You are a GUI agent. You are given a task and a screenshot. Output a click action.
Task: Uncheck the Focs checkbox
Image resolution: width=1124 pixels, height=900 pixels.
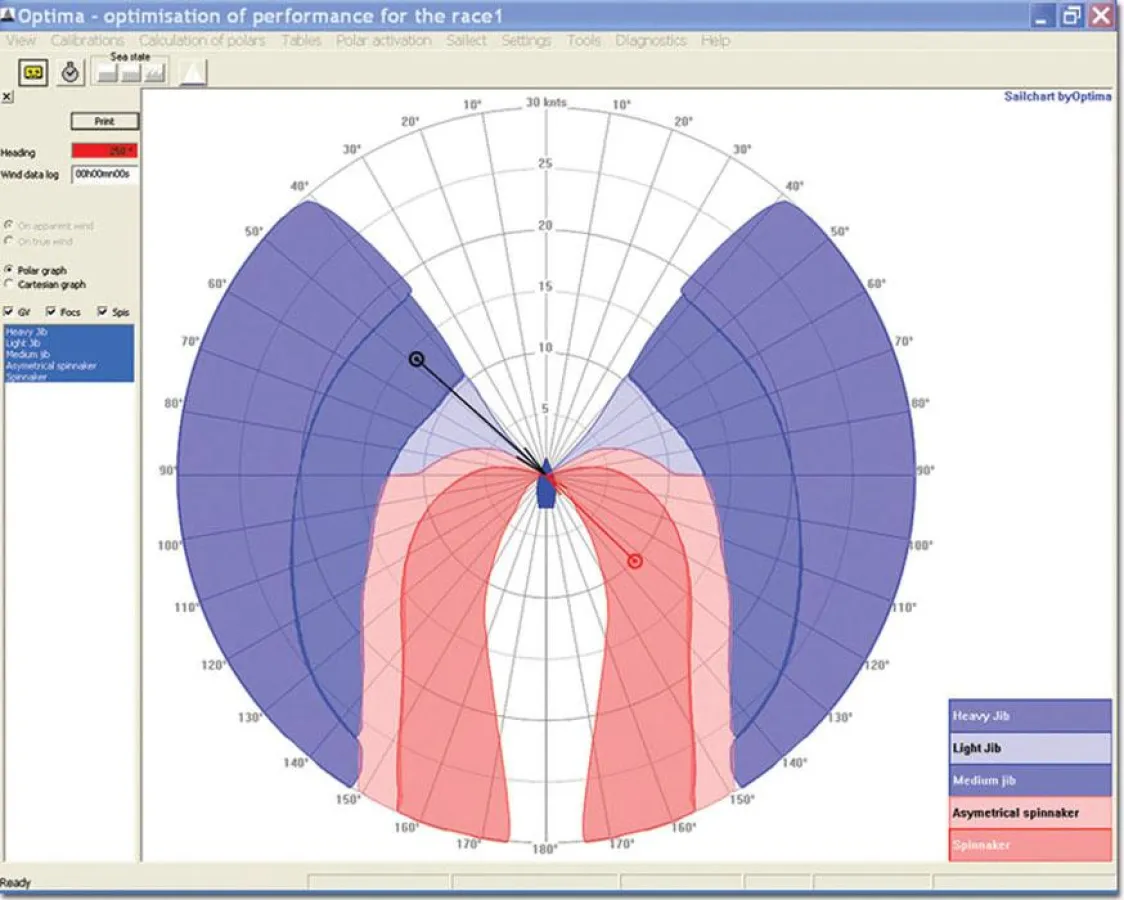pos(50,312)
